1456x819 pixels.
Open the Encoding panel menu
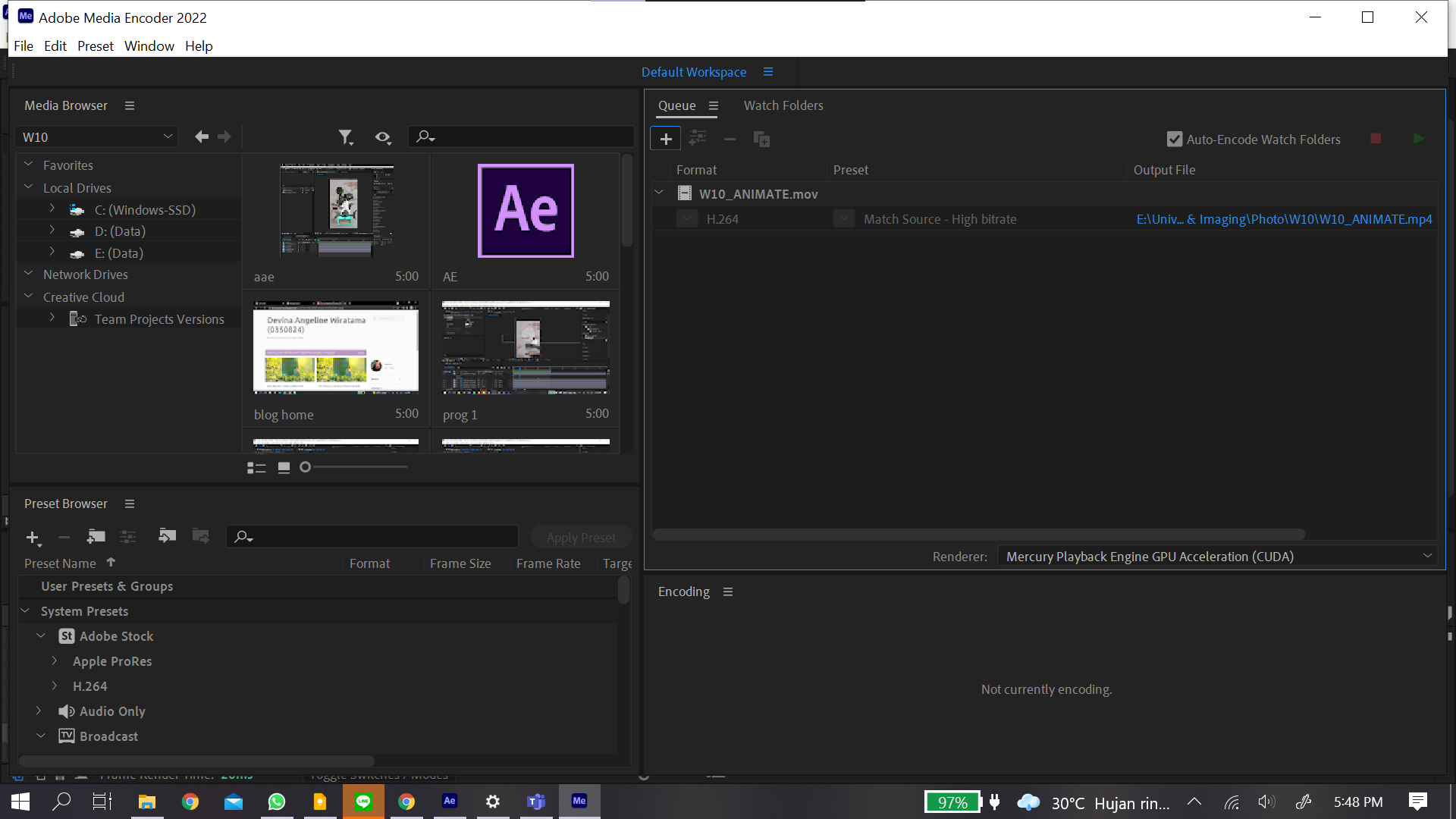pos(728,591)
